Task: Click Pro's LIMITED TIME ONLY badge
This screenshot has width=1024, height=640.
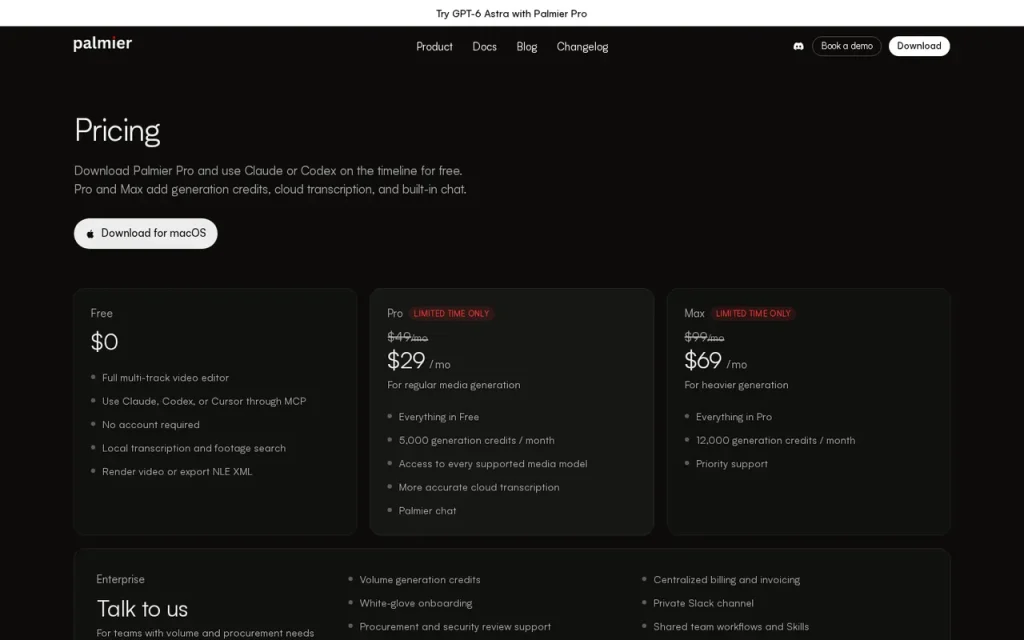Action: 451,313
